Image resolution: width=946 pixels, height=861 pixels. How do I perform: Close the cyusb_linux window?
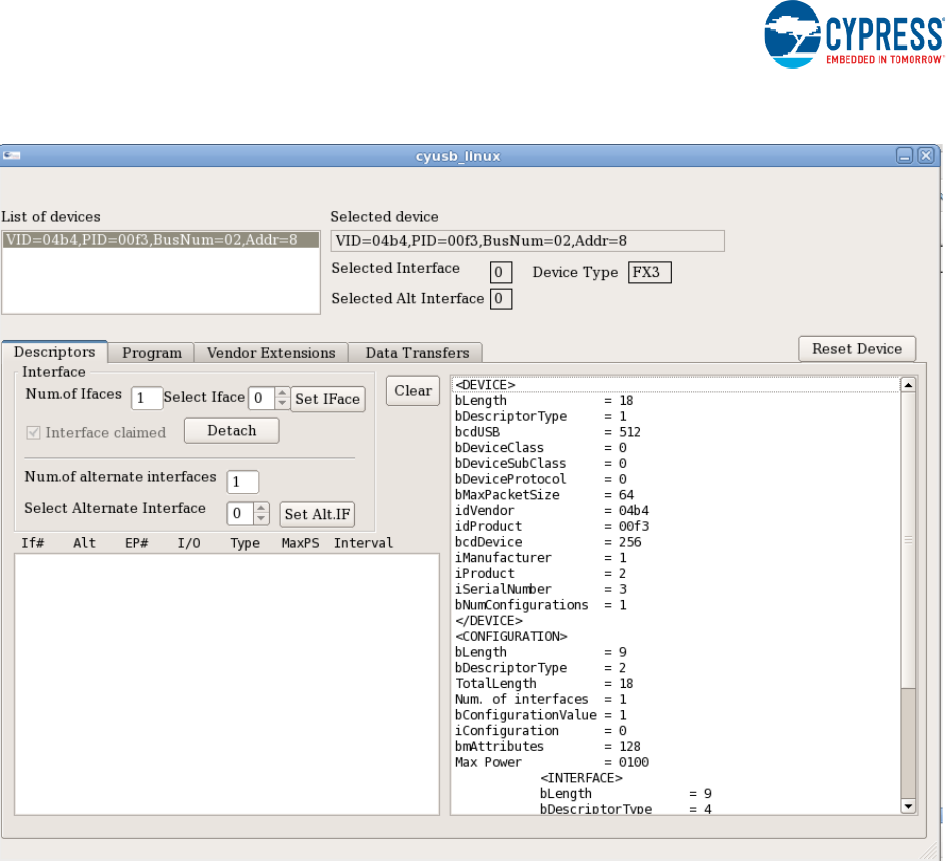925,156
